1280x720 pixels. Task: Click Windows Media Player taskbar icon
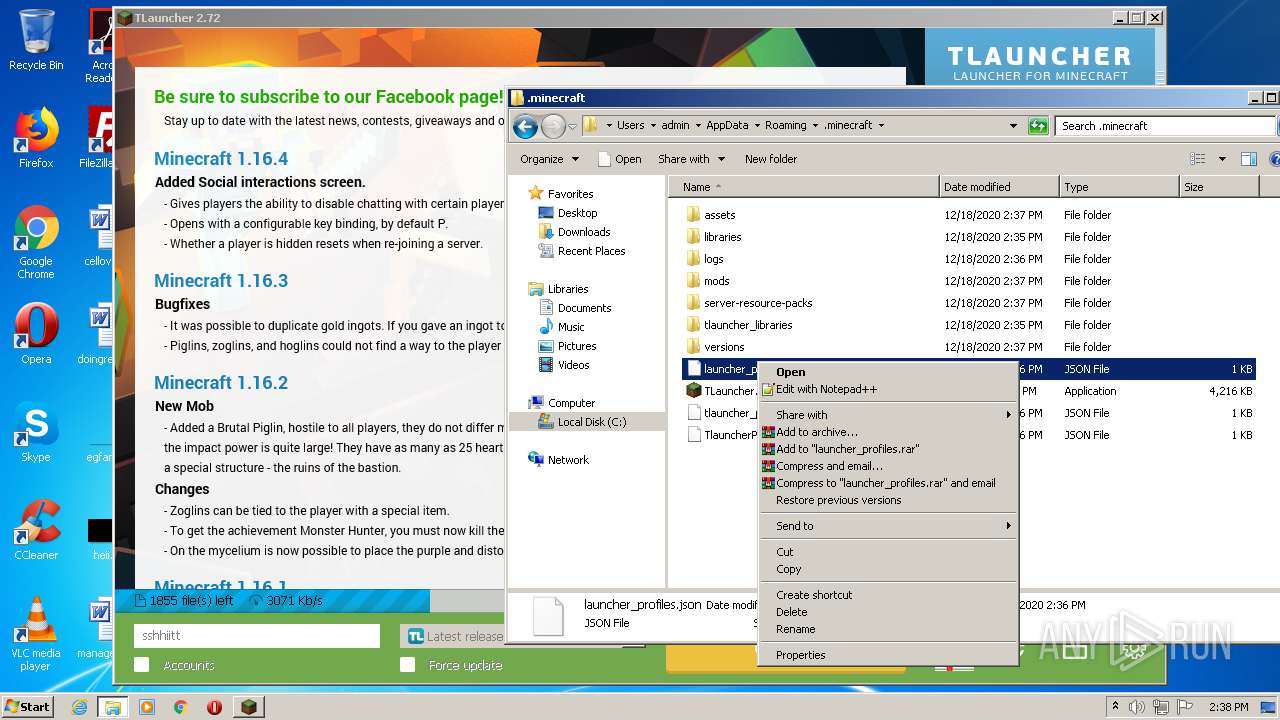pyautogui.click(x=147, y=707)
